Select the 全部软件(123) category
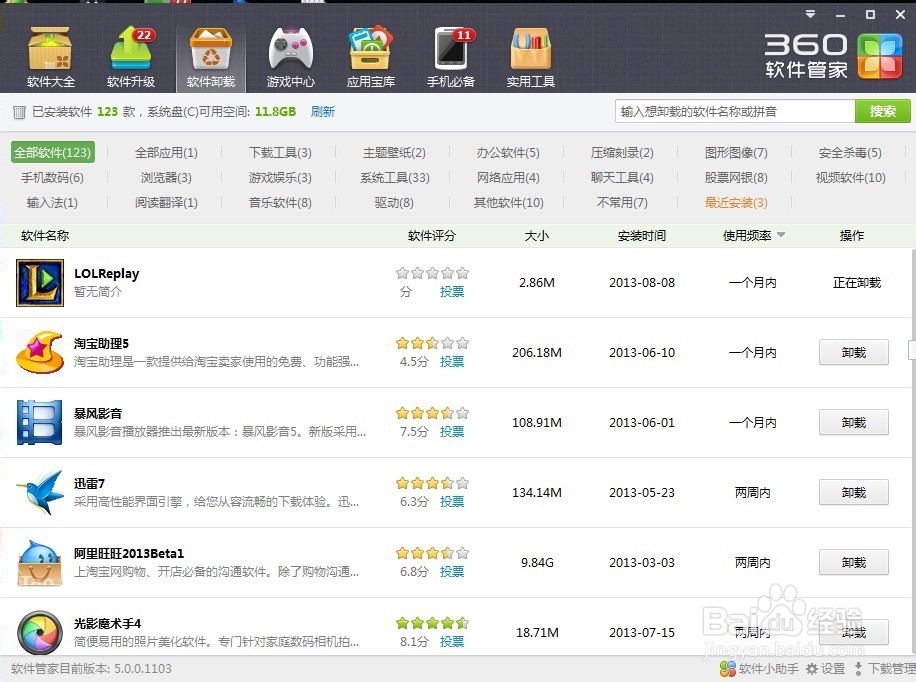Image resolution: width=916 pixels, height=682 pixels. pyautogui.click(x=53, y=153)
